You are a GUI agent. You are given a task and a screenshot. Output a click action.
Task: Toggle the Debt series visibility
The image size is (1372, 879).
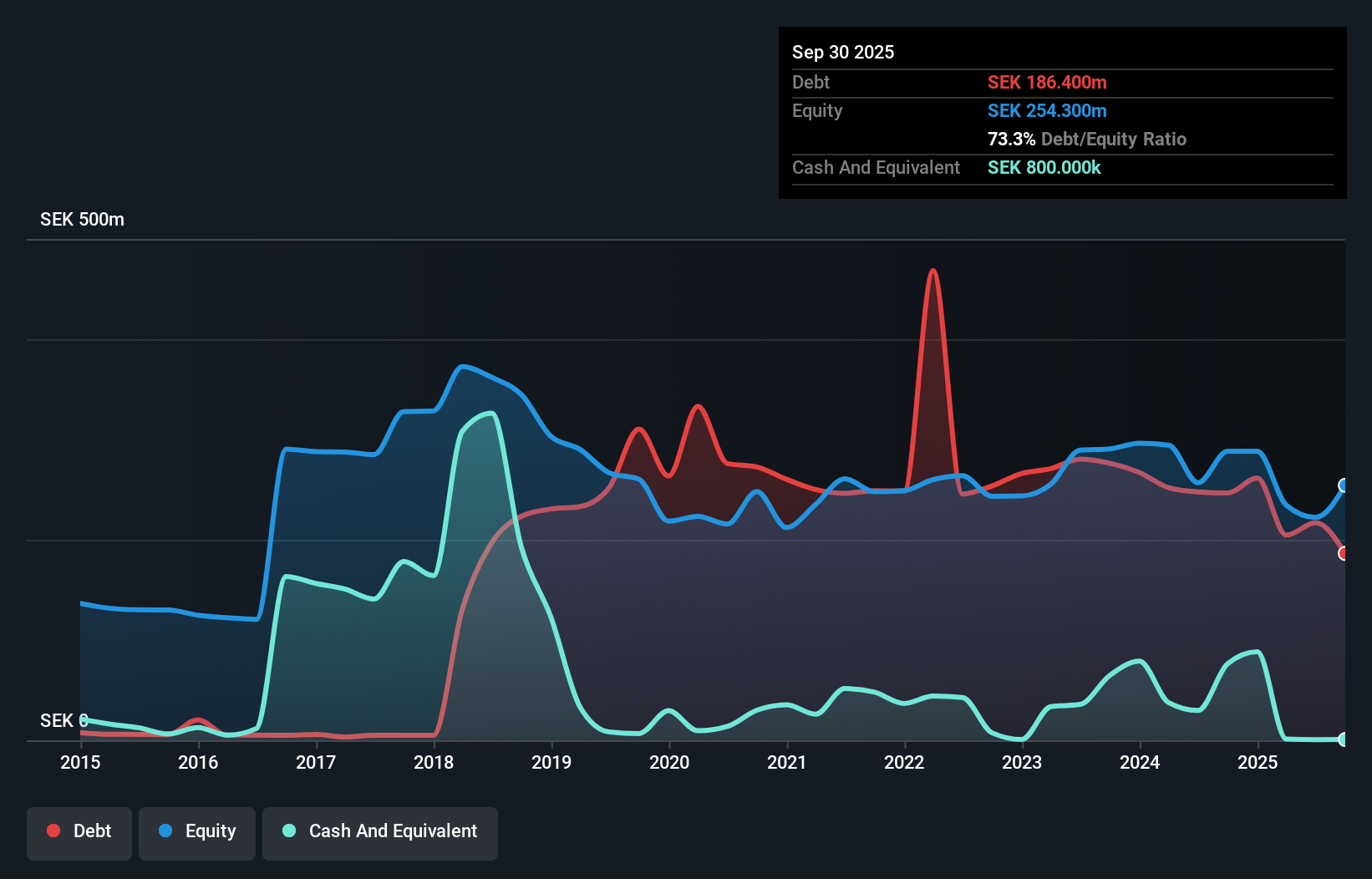click(79, 832)
